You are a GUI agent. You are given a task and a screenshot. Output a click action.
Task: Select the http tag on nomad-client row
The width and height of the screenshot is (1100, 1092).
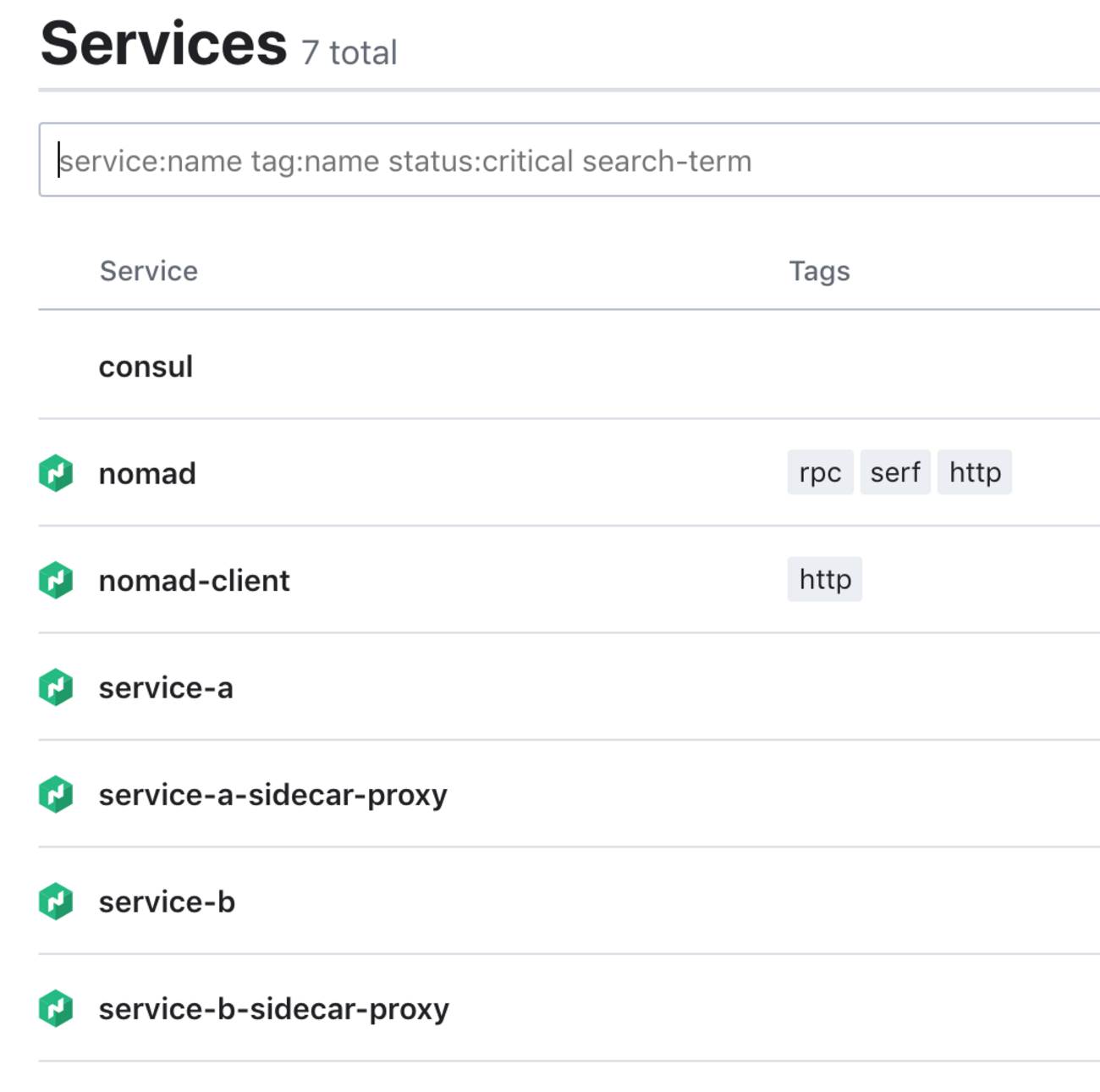(825, 579)
